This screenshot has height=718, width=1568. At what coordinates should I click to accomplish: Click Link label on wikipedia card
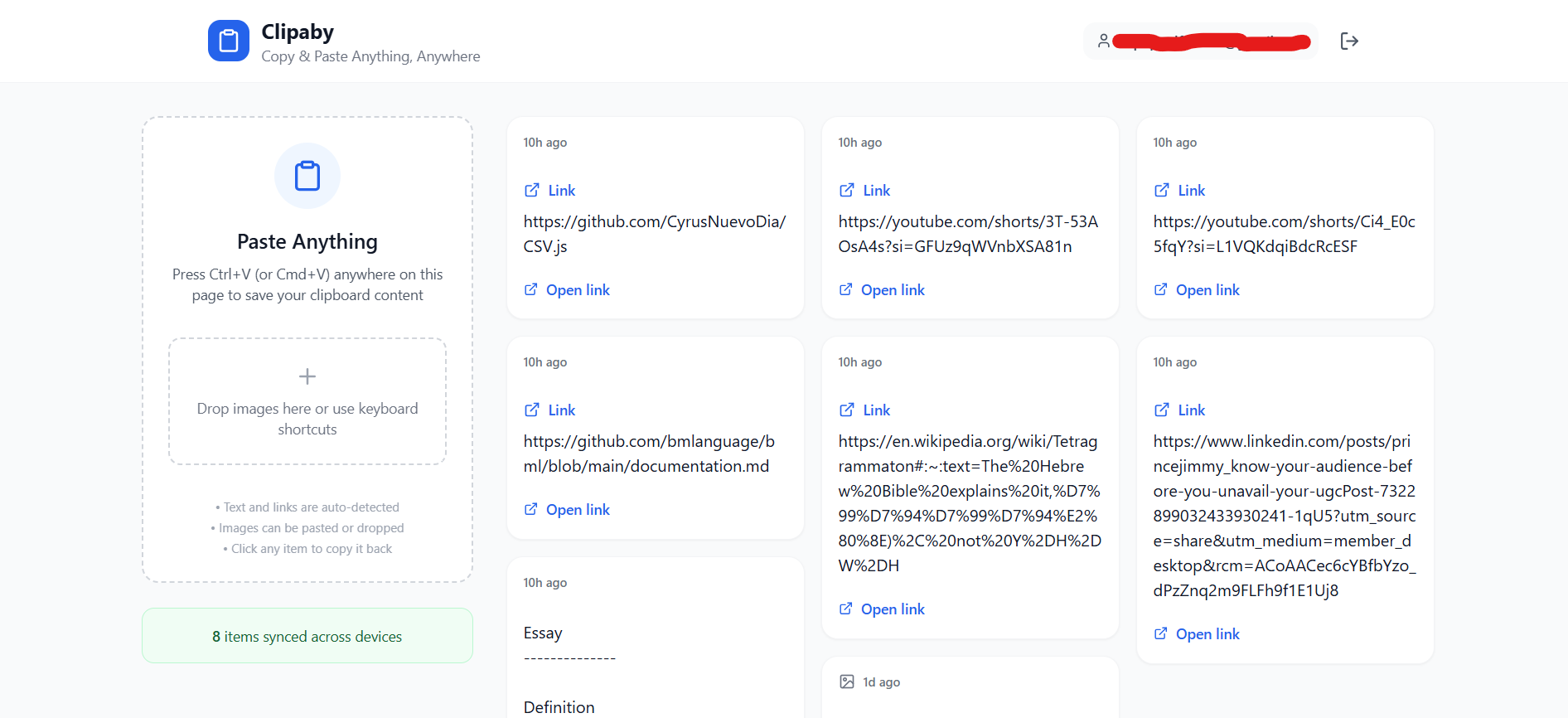coord(877,410)
